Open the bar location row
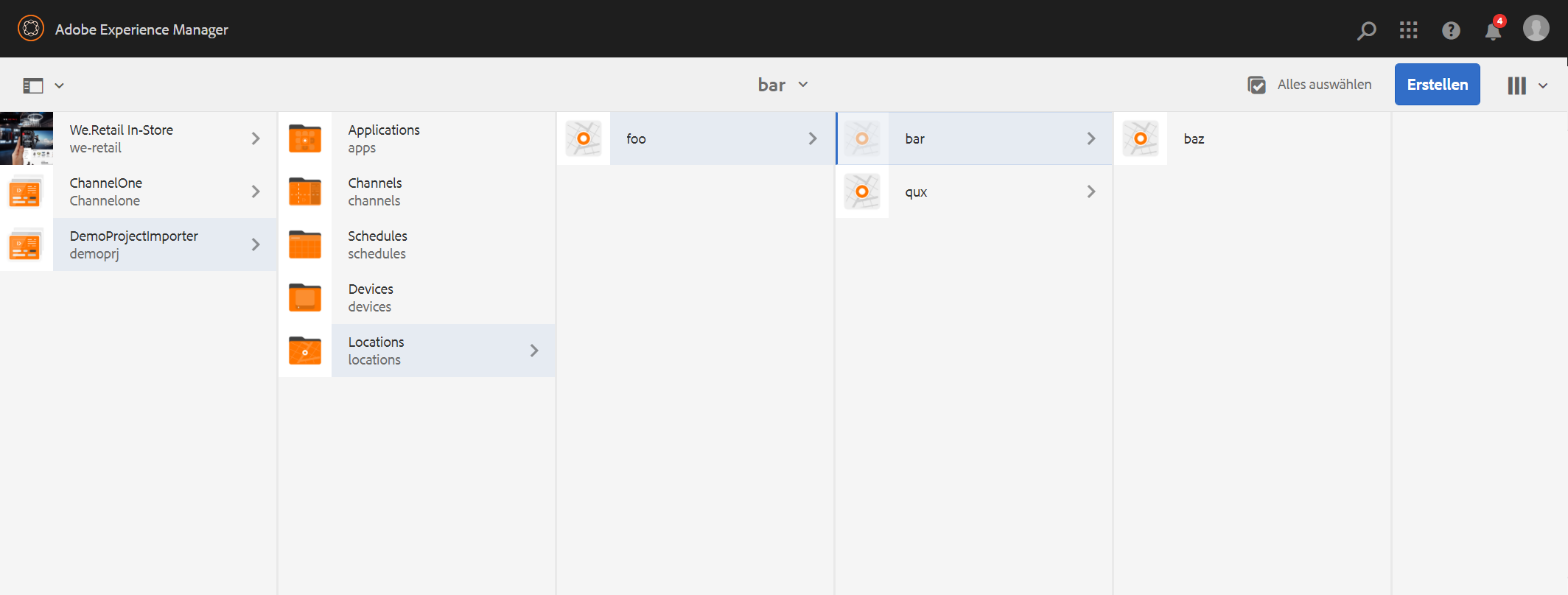Screen dimensions: 1568x595 974,138
